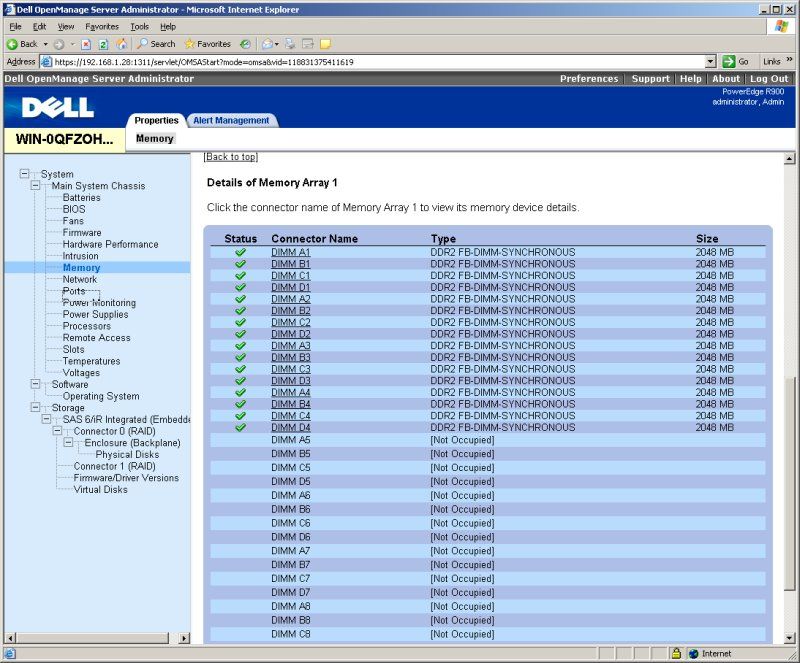Open the DIMM A1 connector link
The width and height of the screenshot is (800, 663).
click(290, 252)
